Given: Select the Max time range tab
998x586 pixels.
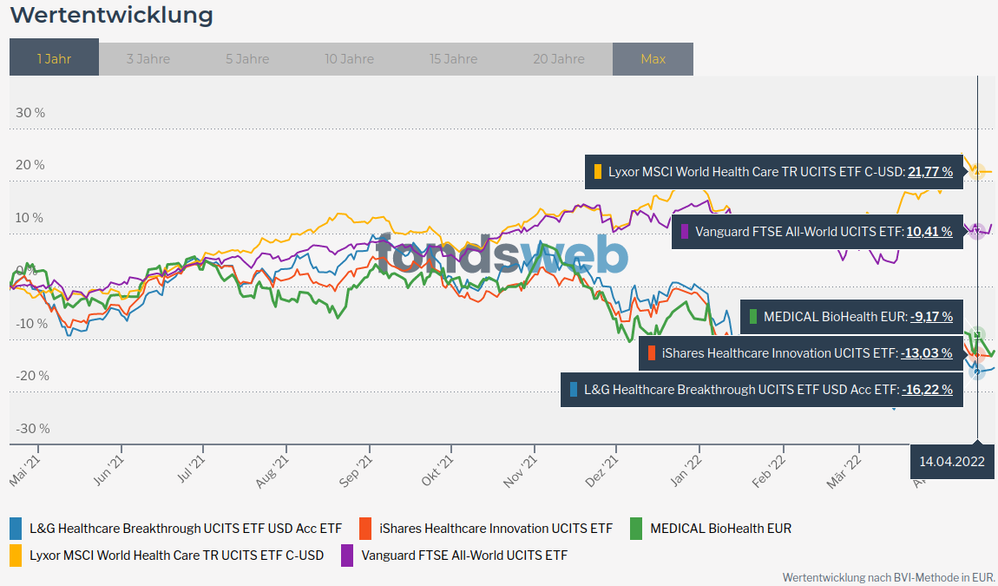Looking at the screenshot, I should 653,59.
